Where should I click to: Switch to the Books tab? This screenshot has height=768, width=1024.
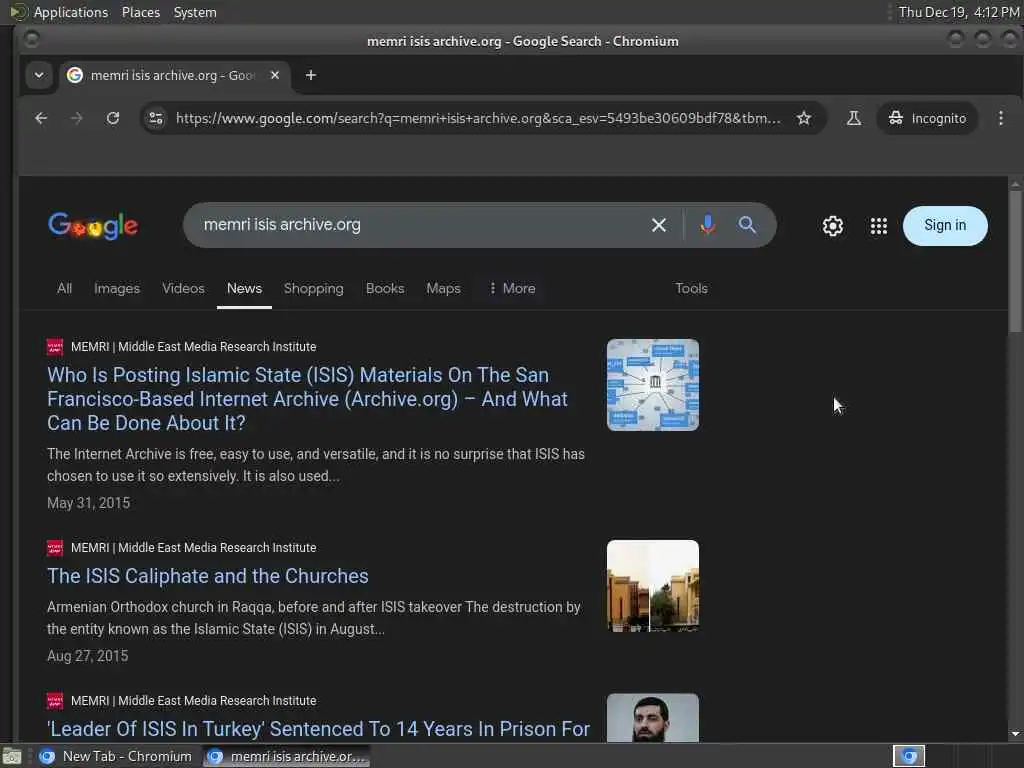click(385, 288)
